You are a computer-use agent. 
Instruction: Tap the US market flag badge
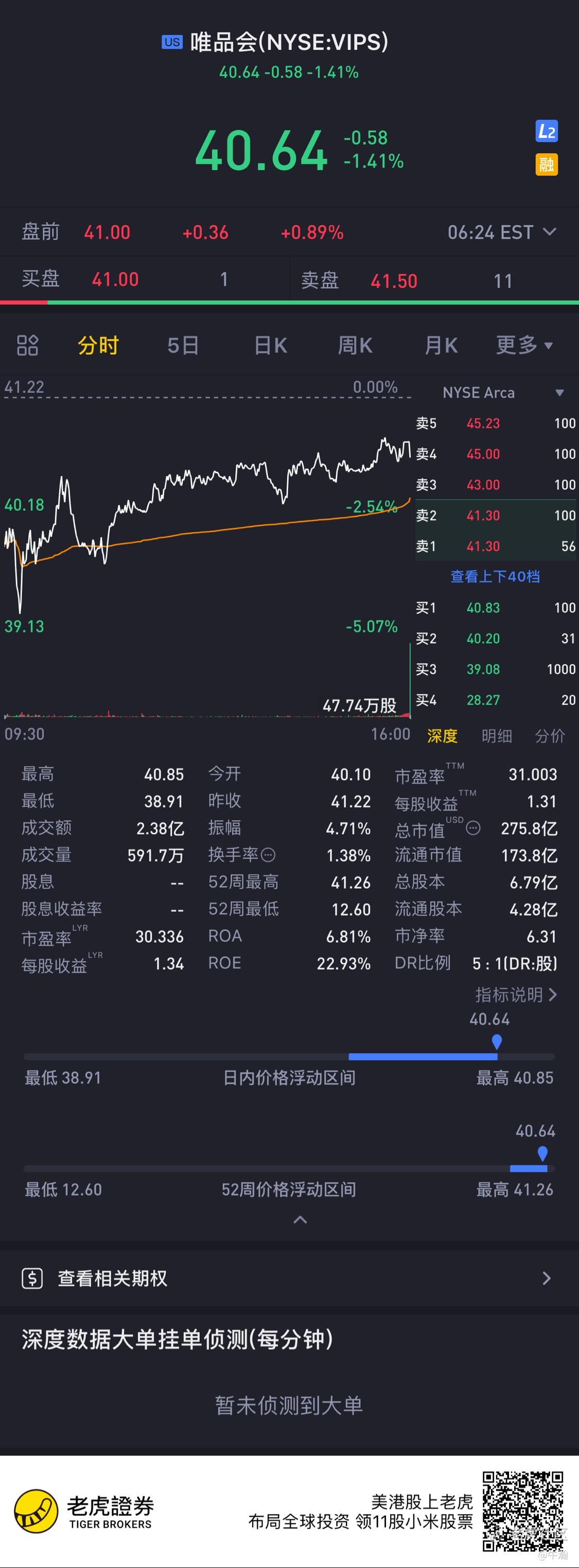172,42
